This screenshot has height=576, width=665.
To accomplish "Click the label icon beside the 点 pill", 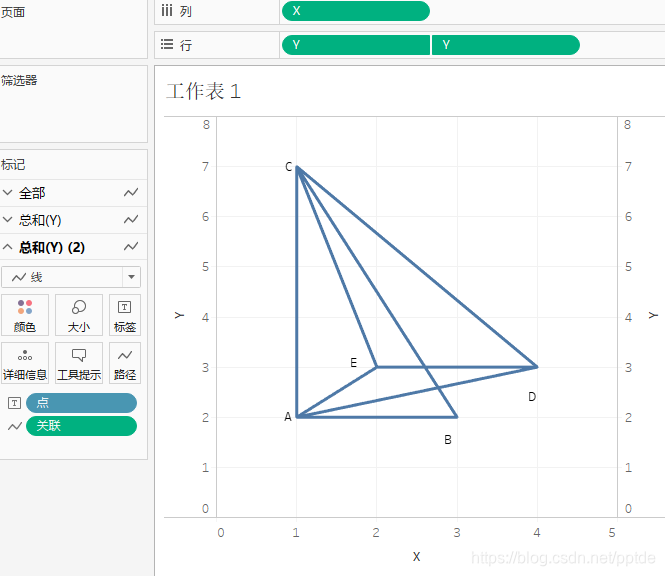I will [14, 403].
